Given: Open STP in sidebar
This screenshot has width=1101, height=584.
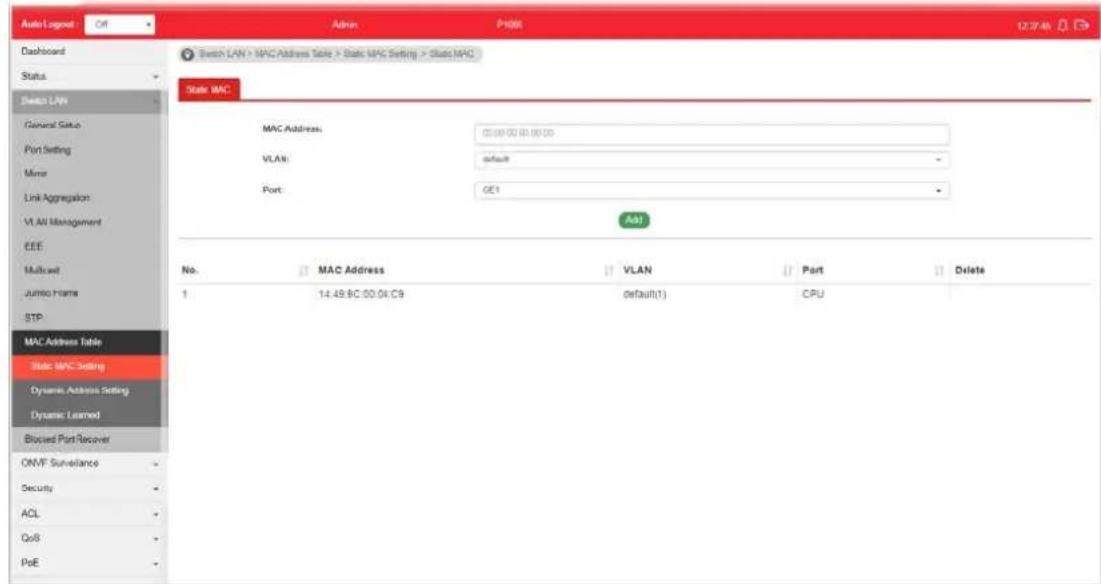Looking at the screenshot, I should (33, 317).
